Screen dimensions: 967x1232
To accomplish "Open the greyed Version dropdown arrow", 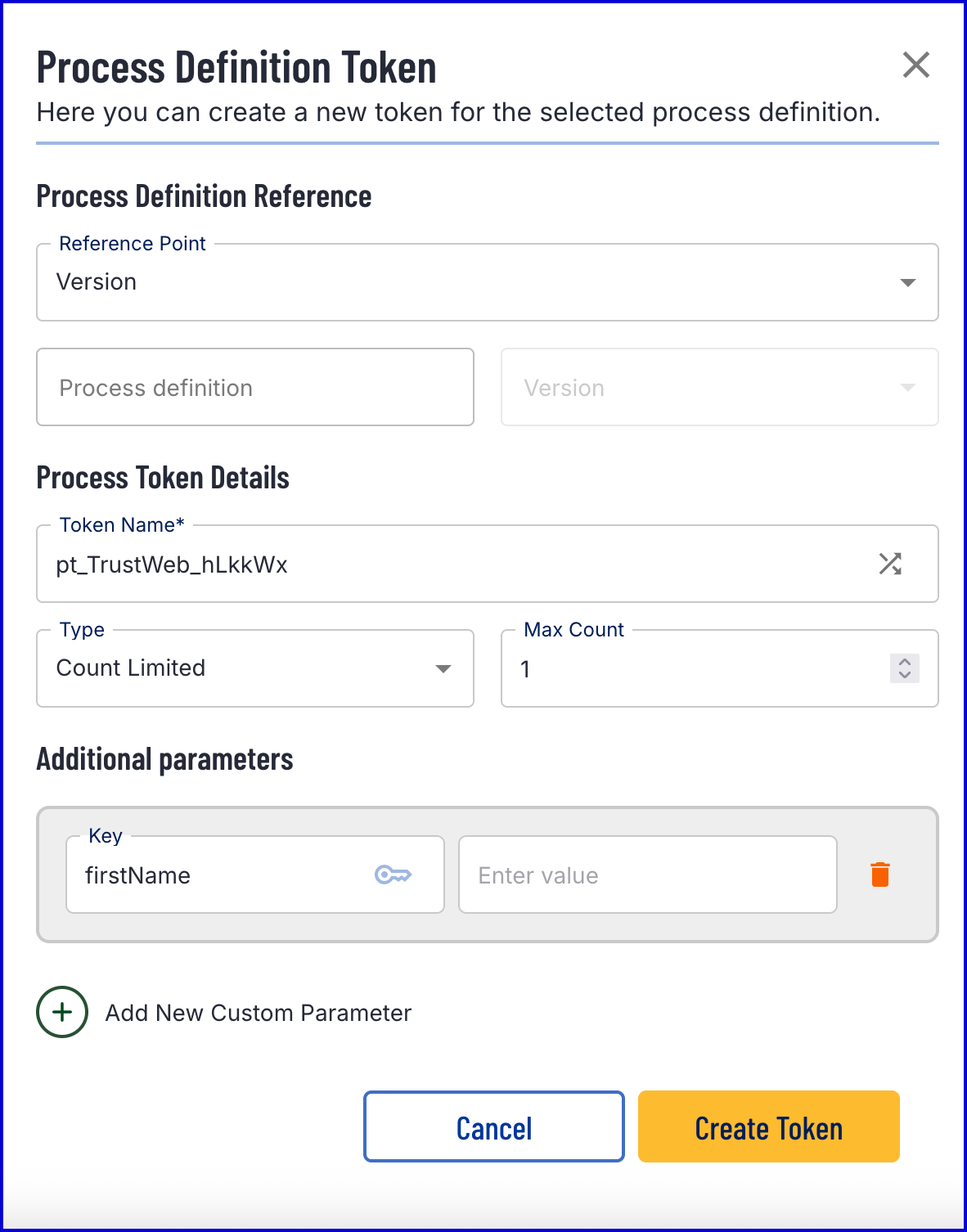I will click(907, 387).
